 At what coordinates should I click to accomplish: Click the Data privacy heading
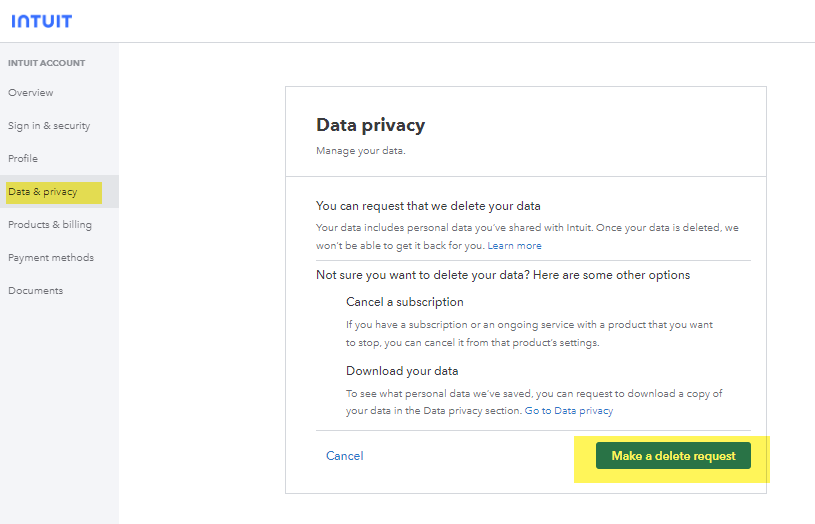pos(370,125)
